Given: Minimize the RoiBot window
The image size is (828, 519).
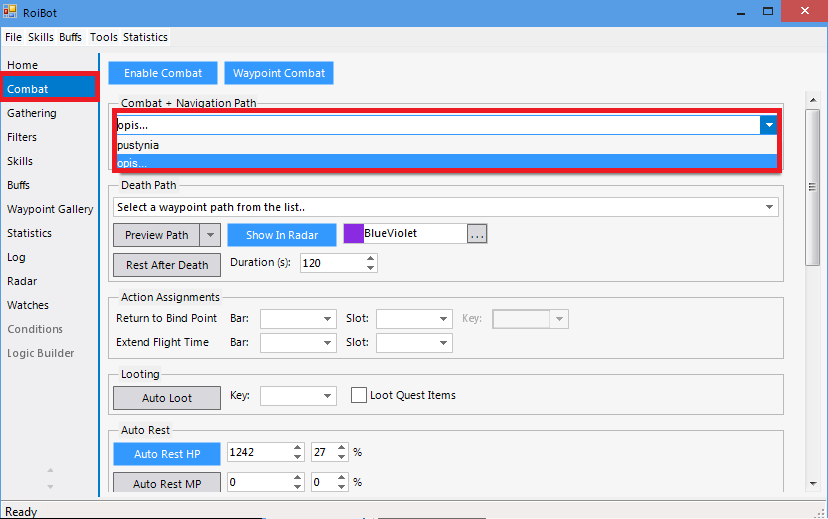Looking at the screenshot, I should (x=741, y=12).
